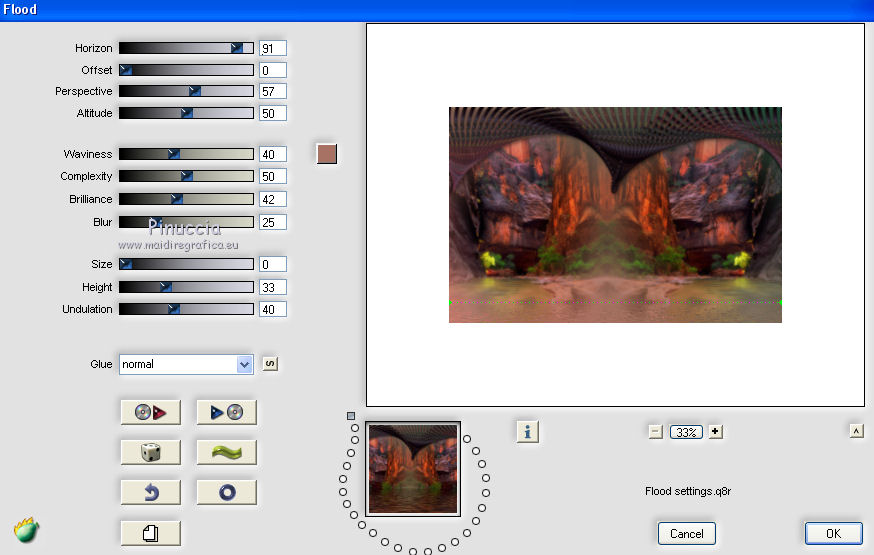This screenshot has height=555, width=874.
Task: Click the save settings arrow-to-disc button
Action: click(x=226, y=412)
